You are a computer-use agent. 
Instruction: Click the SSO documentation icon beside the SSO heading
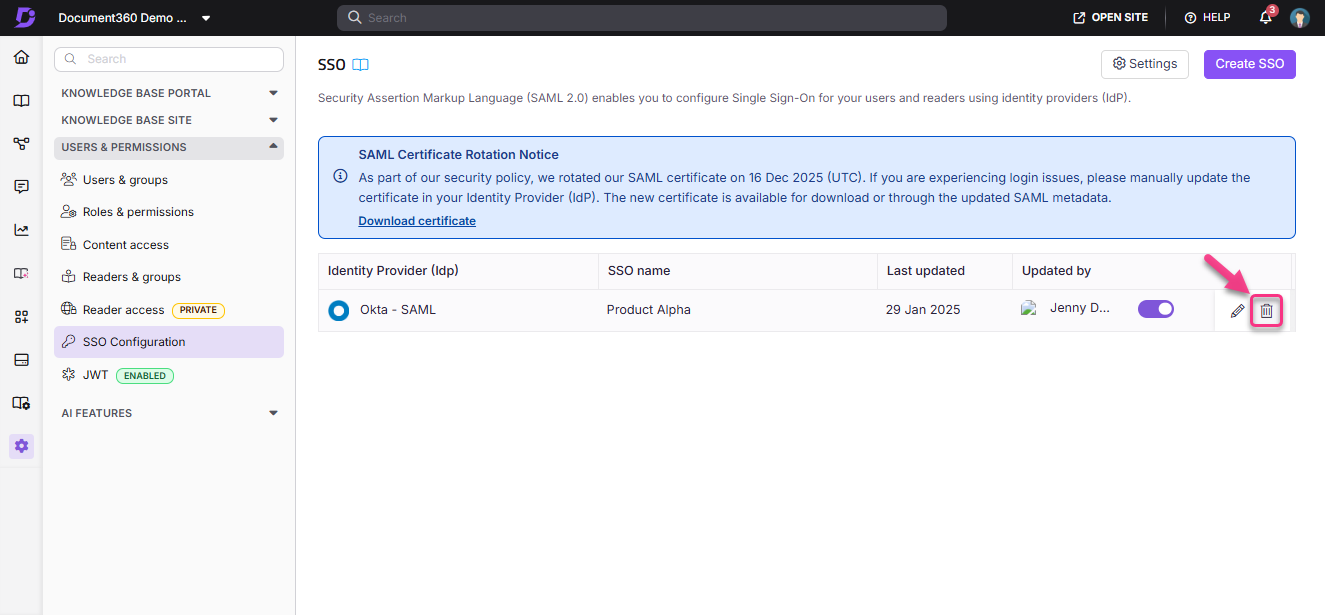click(359, 64)
